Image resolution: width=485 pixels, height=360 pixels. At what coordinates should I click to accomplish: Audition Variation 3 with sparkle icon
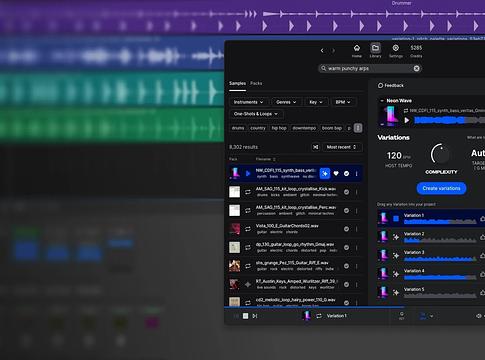tap(396, 255)
